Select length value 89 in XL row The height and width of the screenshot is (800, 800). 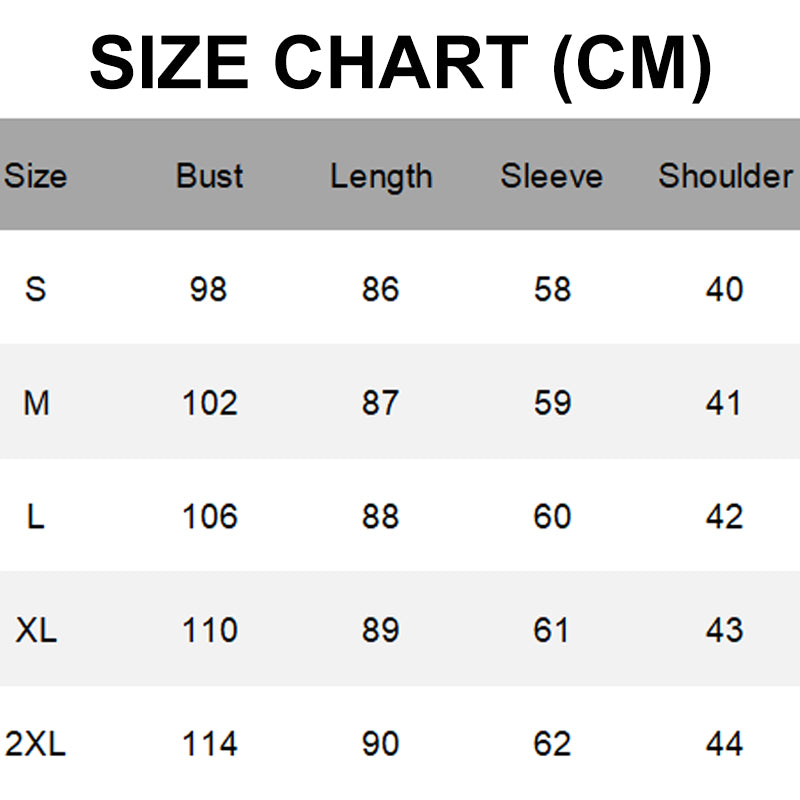tap(380, 630)
